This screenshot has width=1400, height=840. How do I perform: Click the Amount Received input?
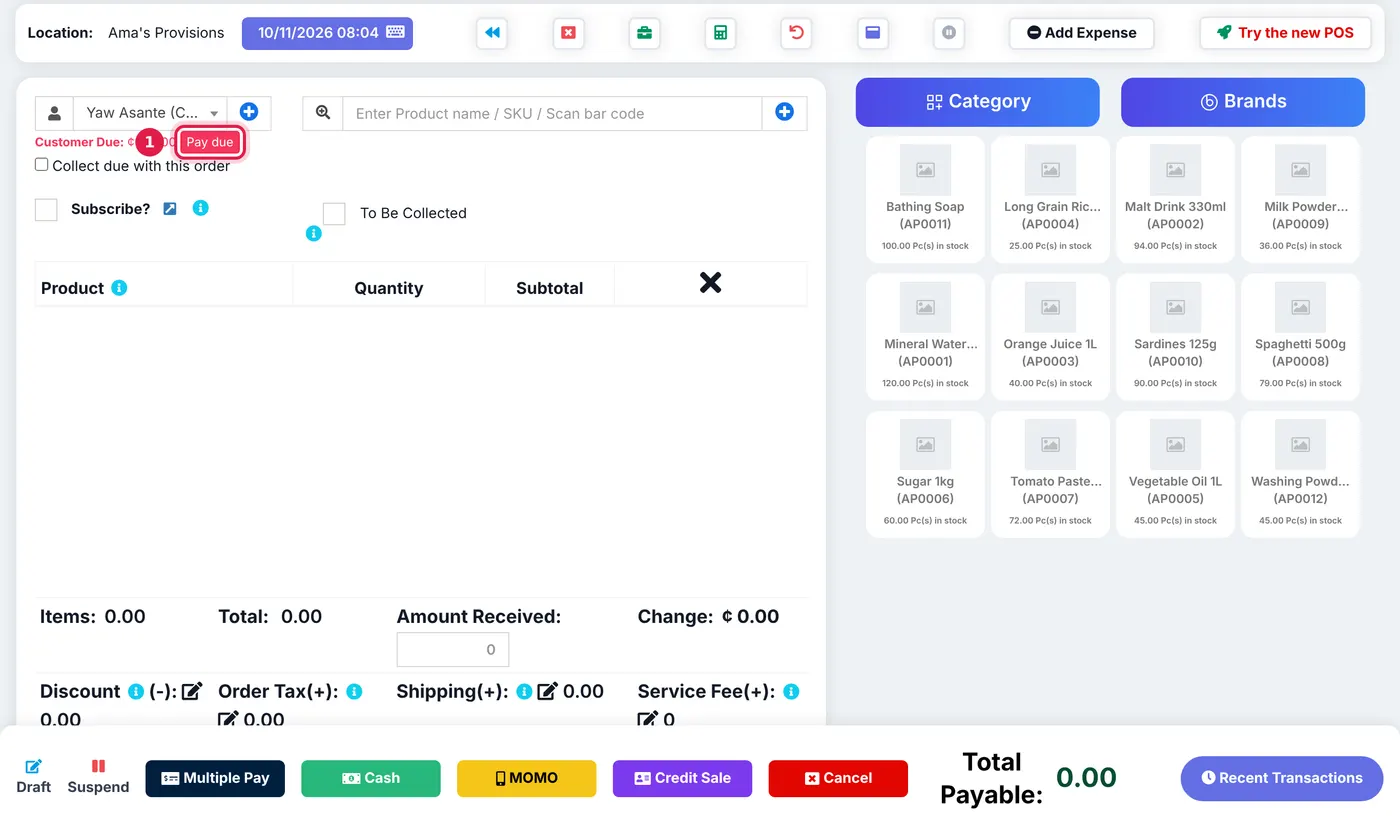[453, 649]
